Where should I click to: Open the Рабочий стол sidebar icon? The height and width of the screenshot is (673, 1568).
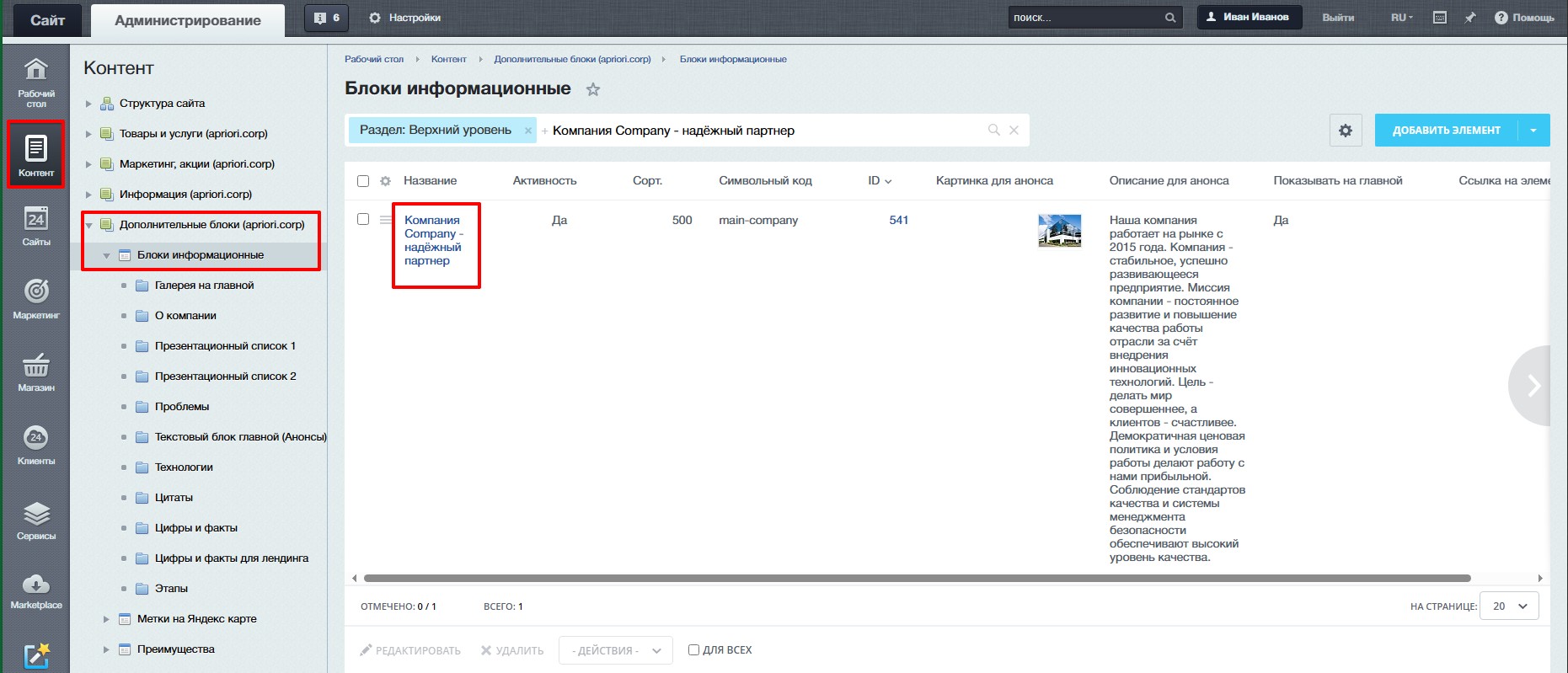(x=36, y=82)
